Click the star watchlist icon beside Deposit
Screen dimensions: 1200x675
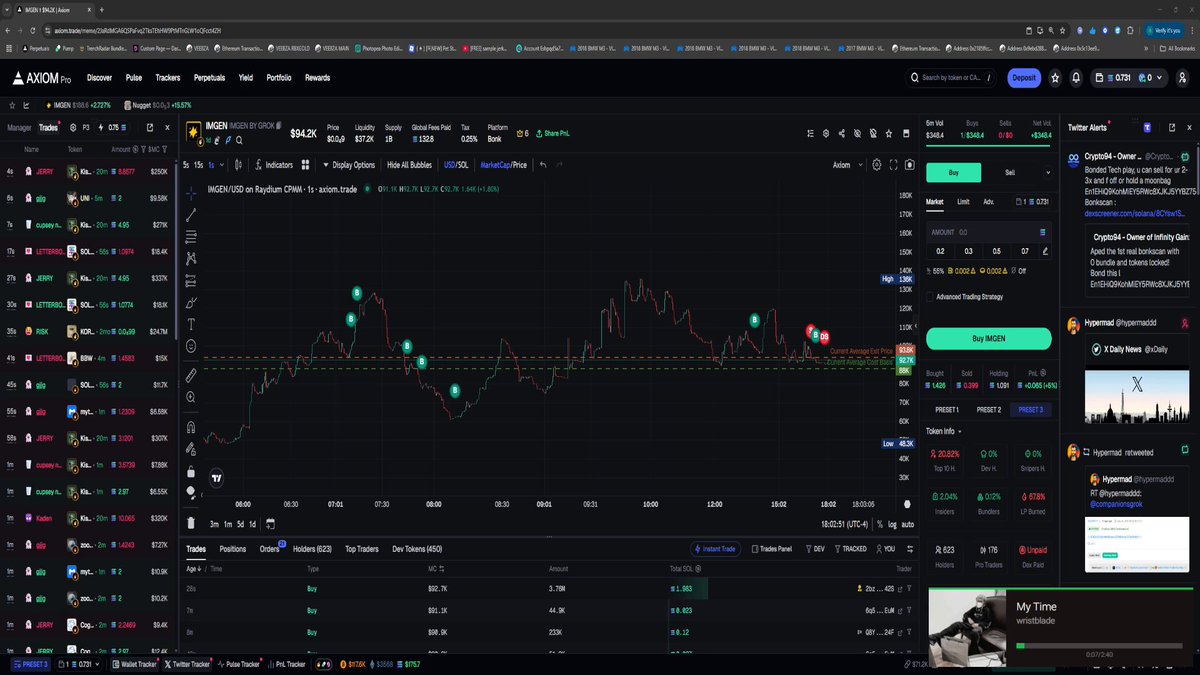tap(1054, 77)
